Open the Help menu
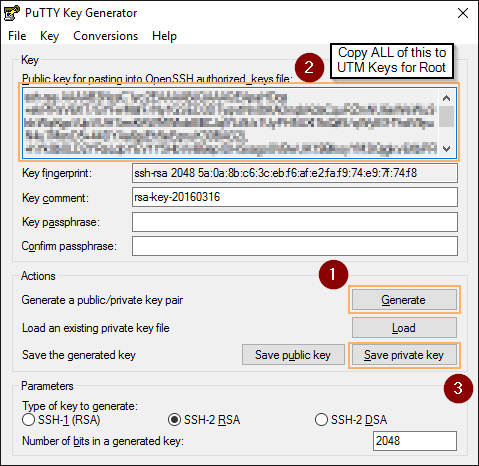479x466 pixels. 164,36
